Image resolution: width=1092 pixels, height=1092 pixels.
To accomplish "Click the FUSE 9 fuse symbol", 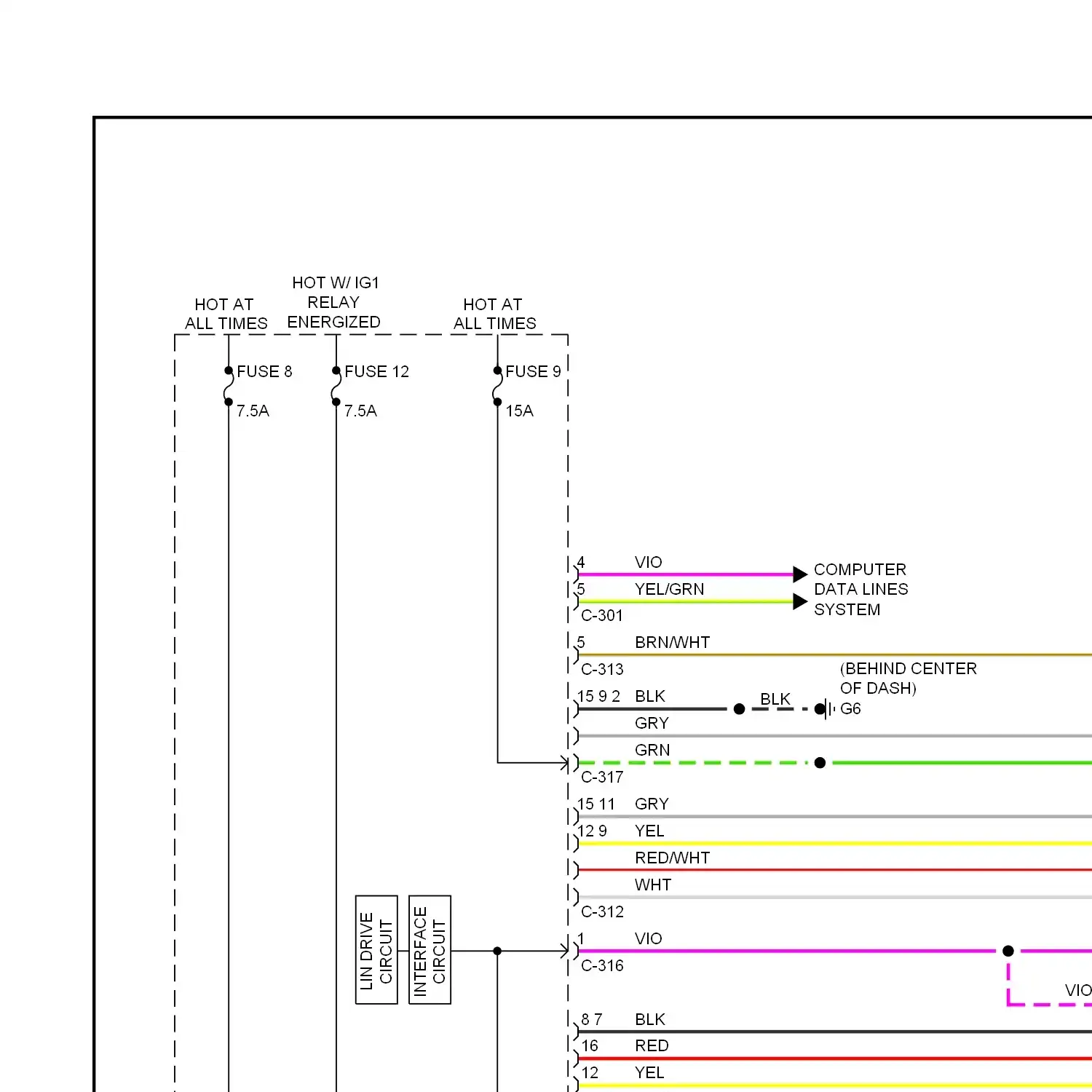I will [497, 387].
